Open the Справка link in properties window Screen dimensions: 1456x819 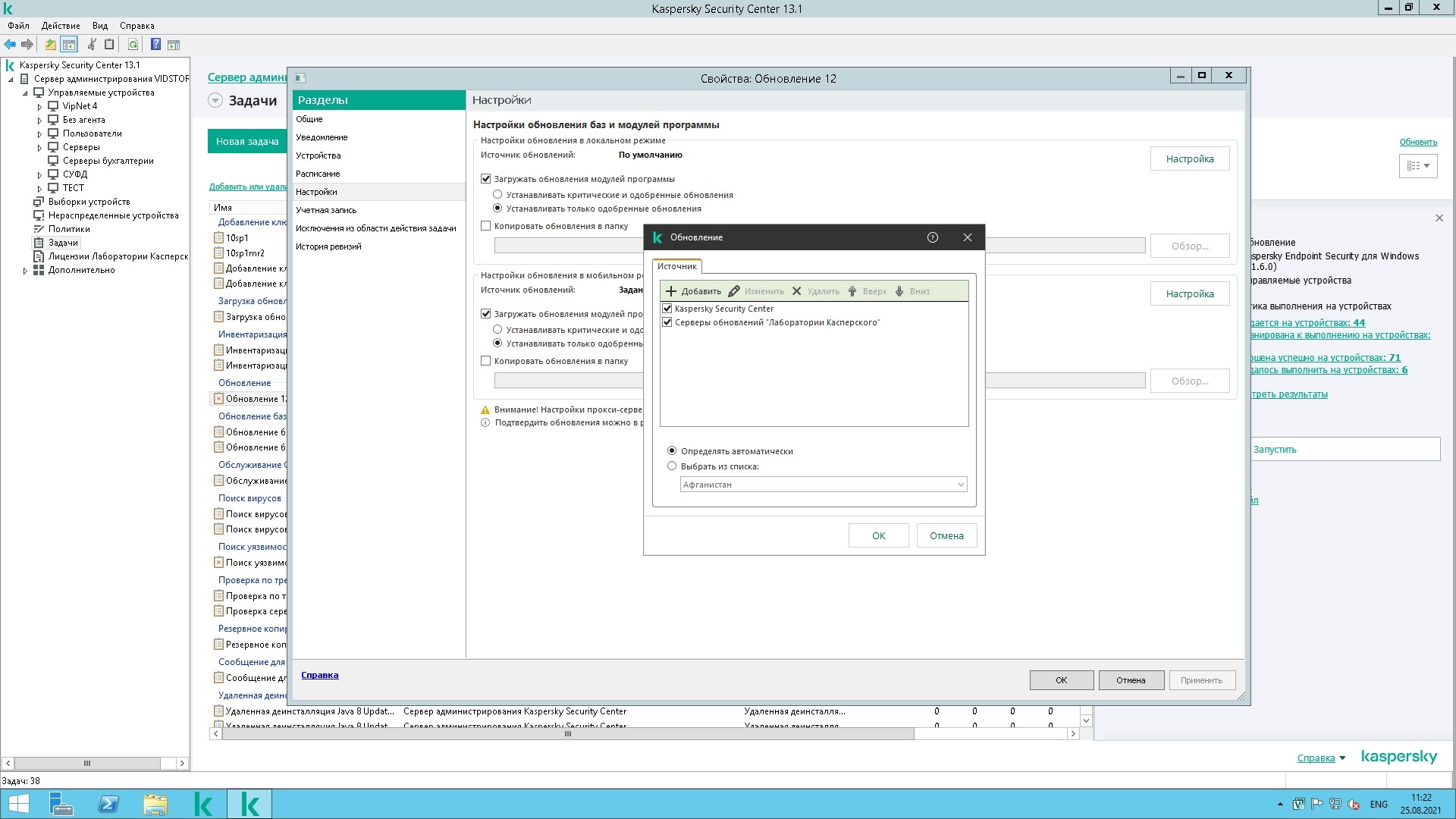[x=319, y=675]
